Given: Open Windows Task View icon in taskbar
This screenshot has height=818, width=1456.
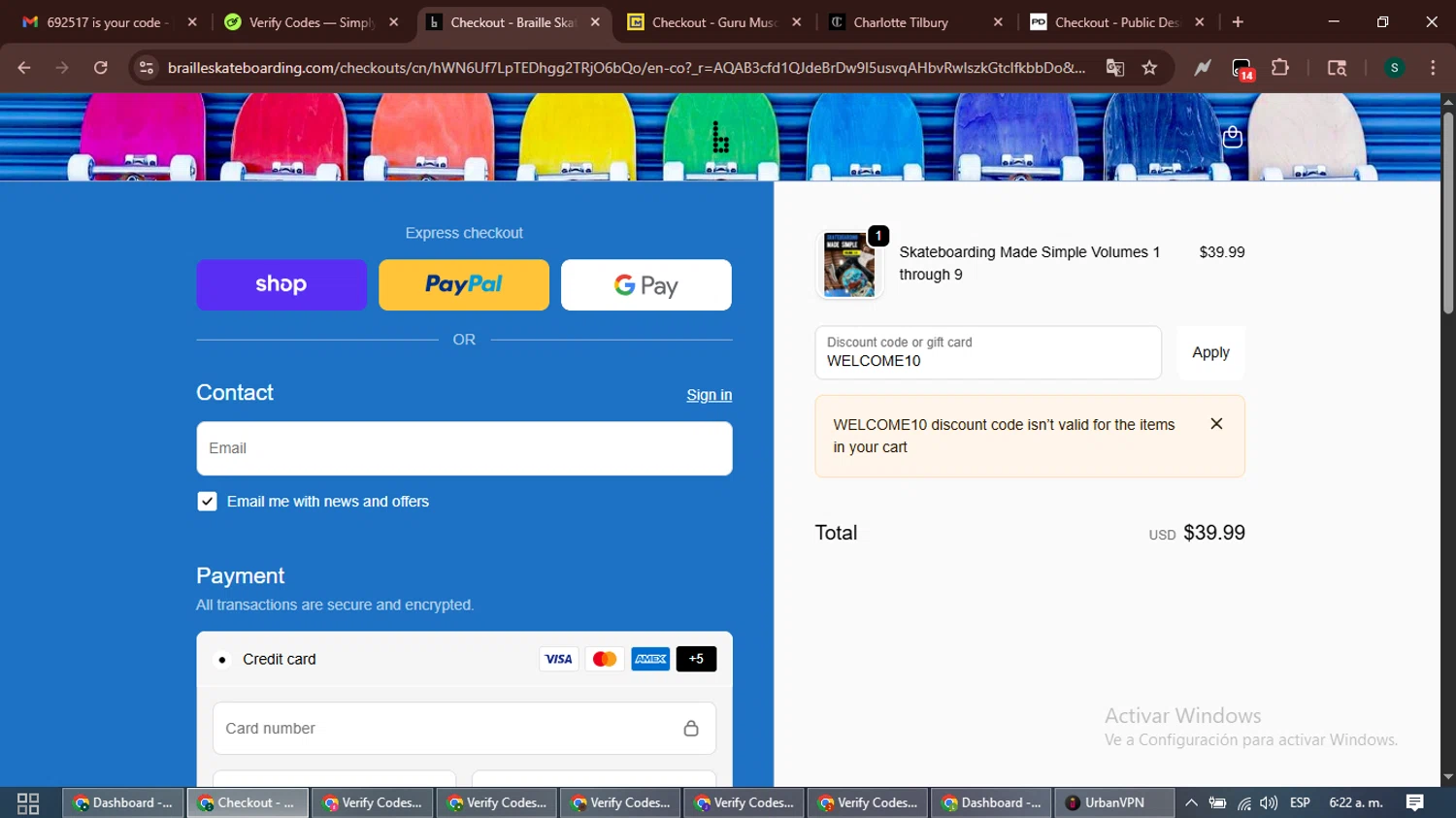Looking at the screenshot, I should pyautogui.click(x=28, y=803).
